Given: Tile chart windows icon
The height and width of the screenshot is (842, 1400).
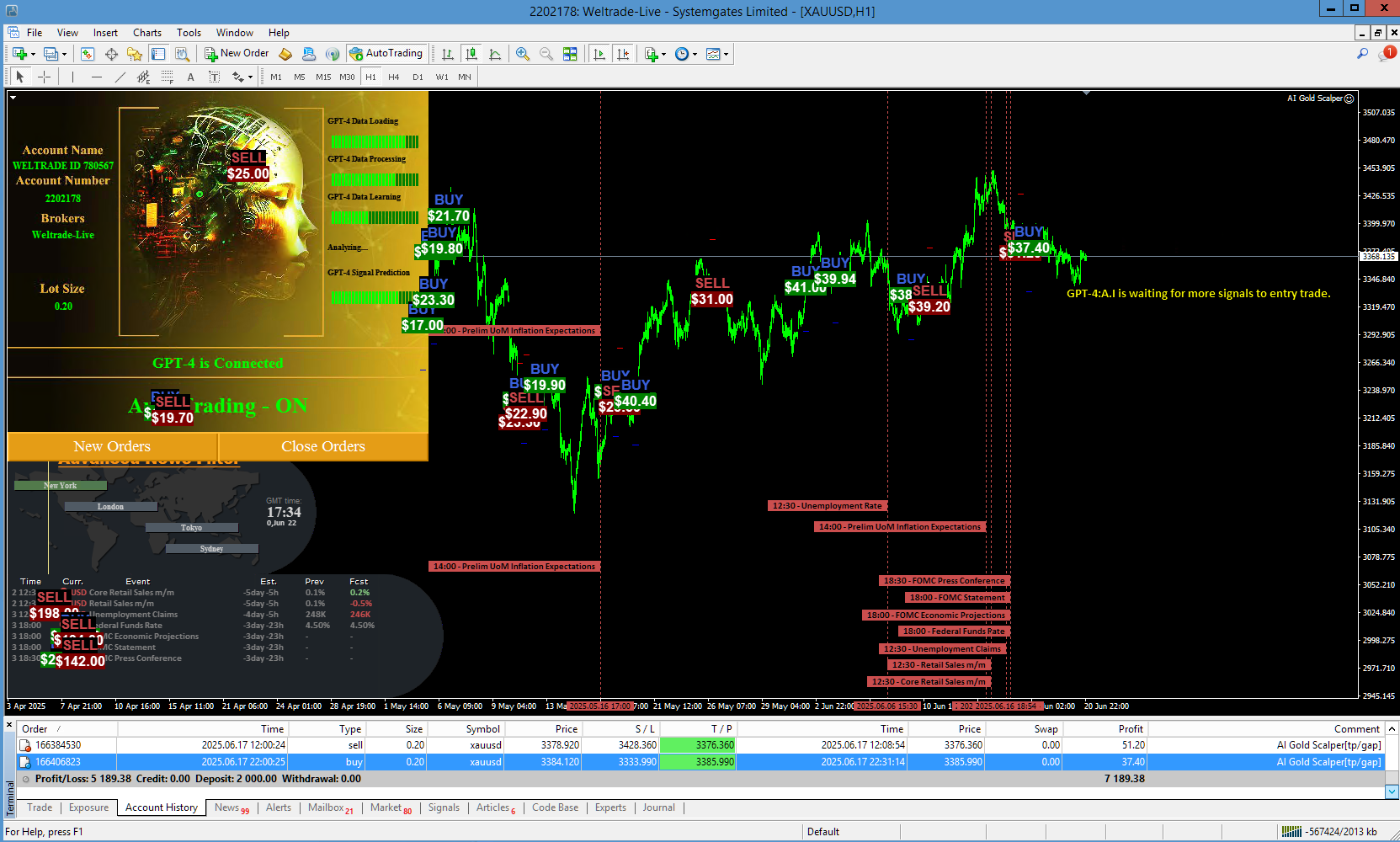Looking at the screenshot, I should pos(570,54).
